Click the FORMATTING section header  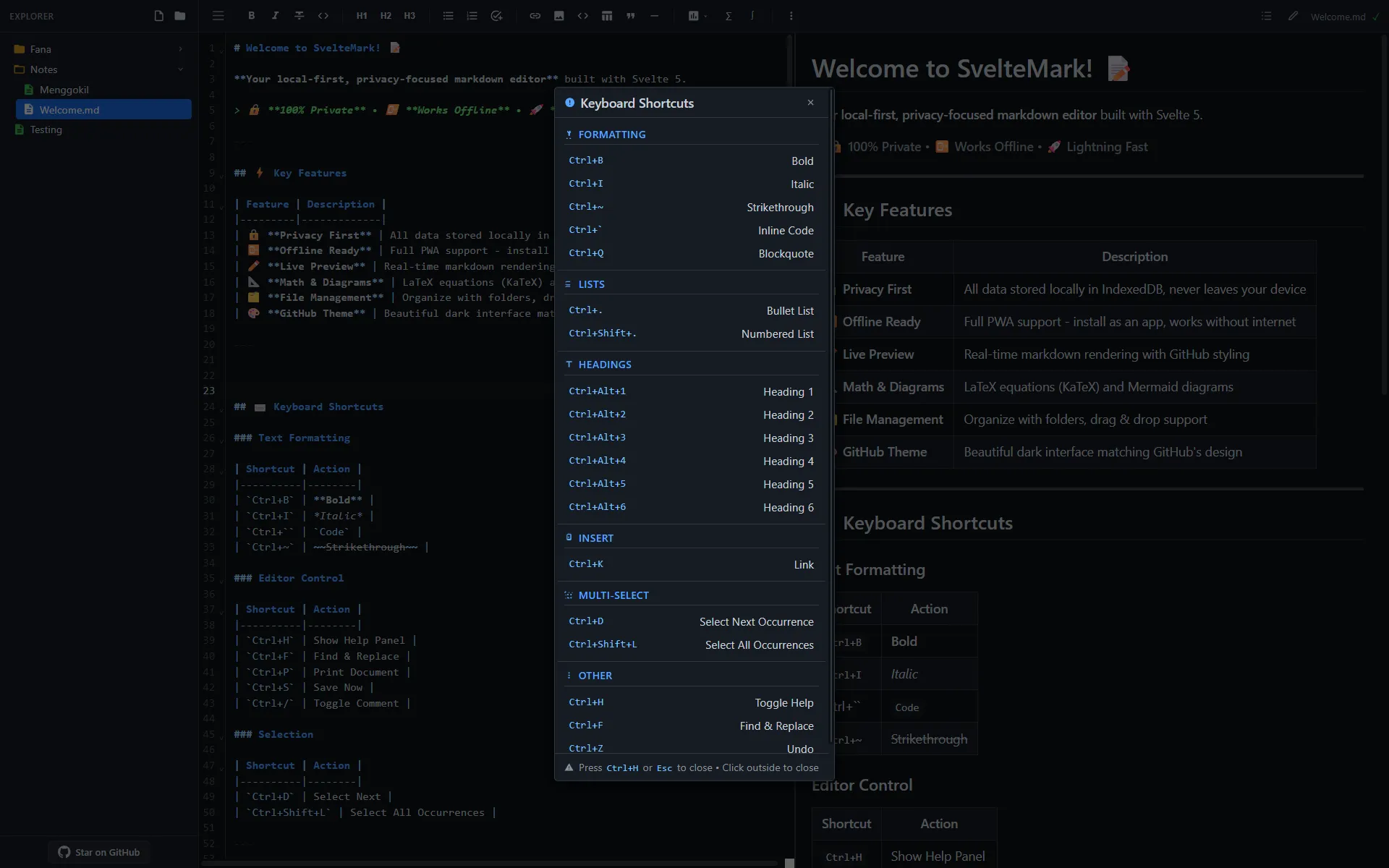point(612,135)
